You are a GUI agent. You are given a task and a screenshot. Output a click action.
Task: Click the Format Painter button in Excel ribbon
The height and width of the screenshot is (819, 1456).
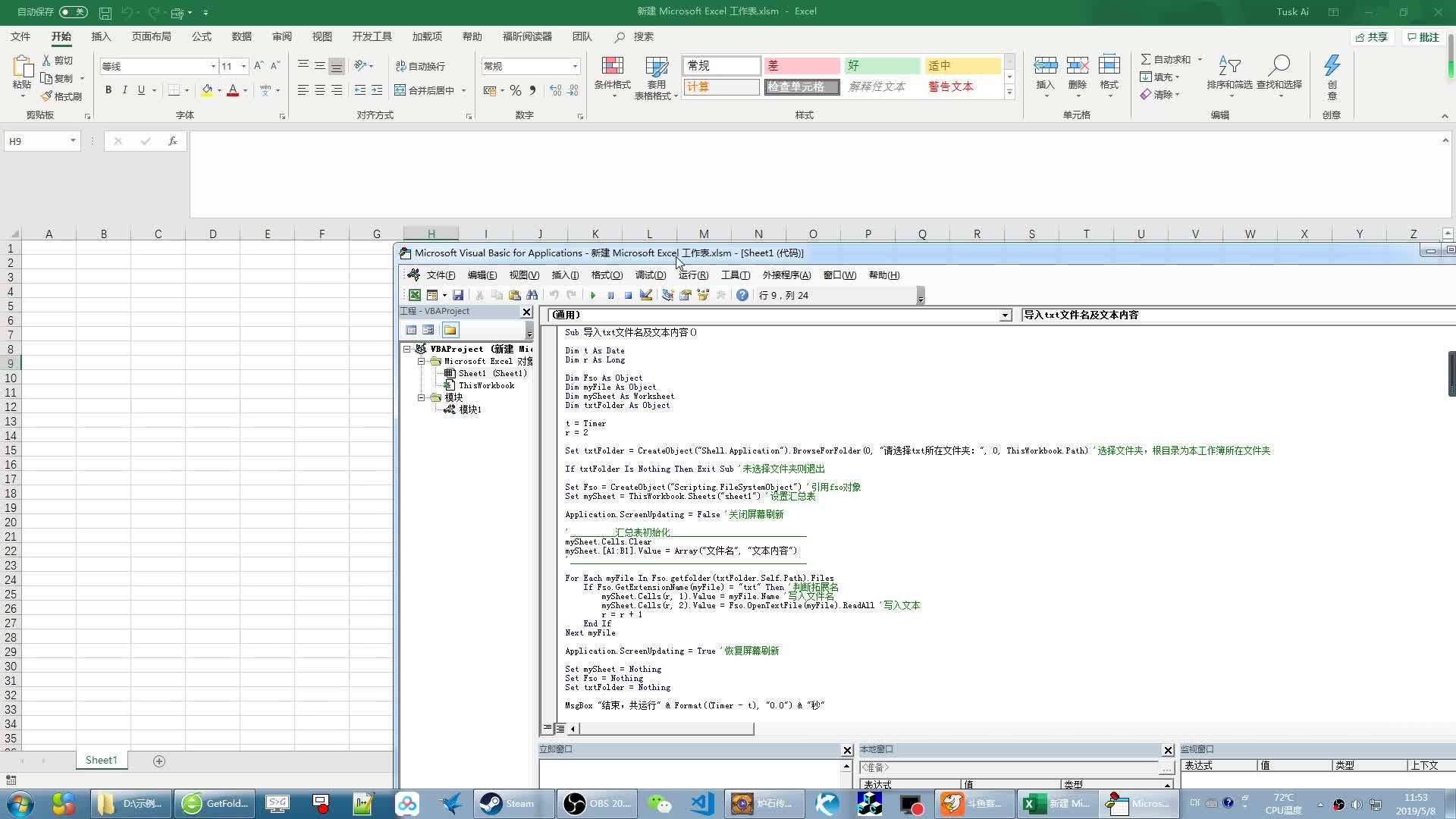click(x=61, y=96)
